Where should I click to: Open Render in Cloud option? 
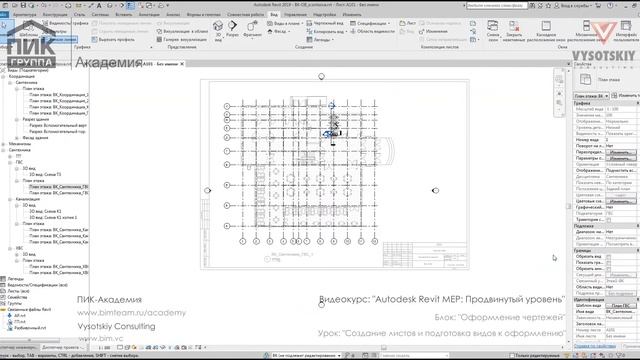pos(182,31)
